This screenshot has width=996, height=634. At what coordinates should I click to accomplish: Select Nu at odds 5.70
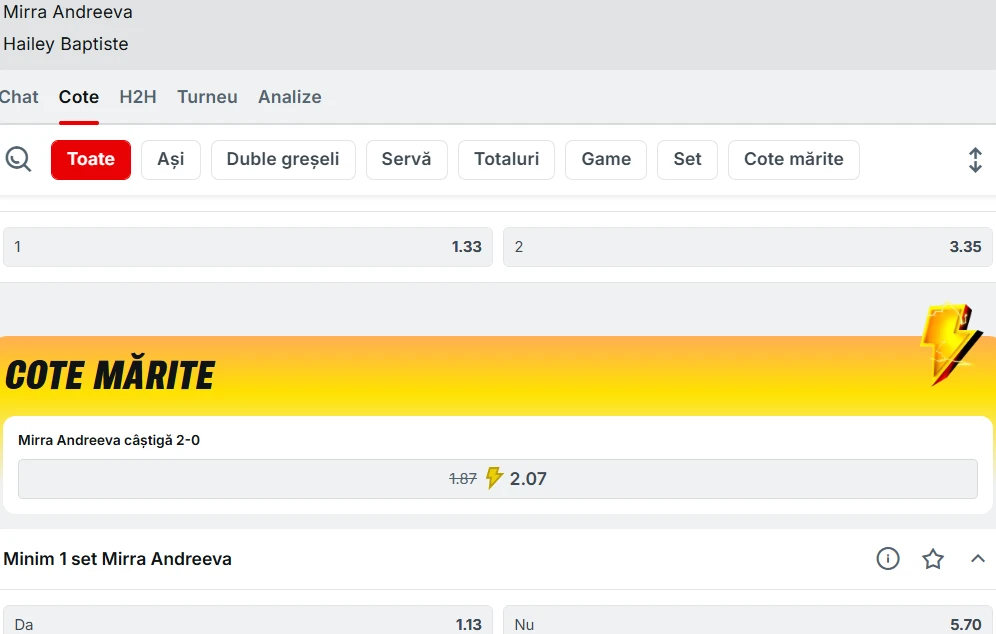click(748, 623)
